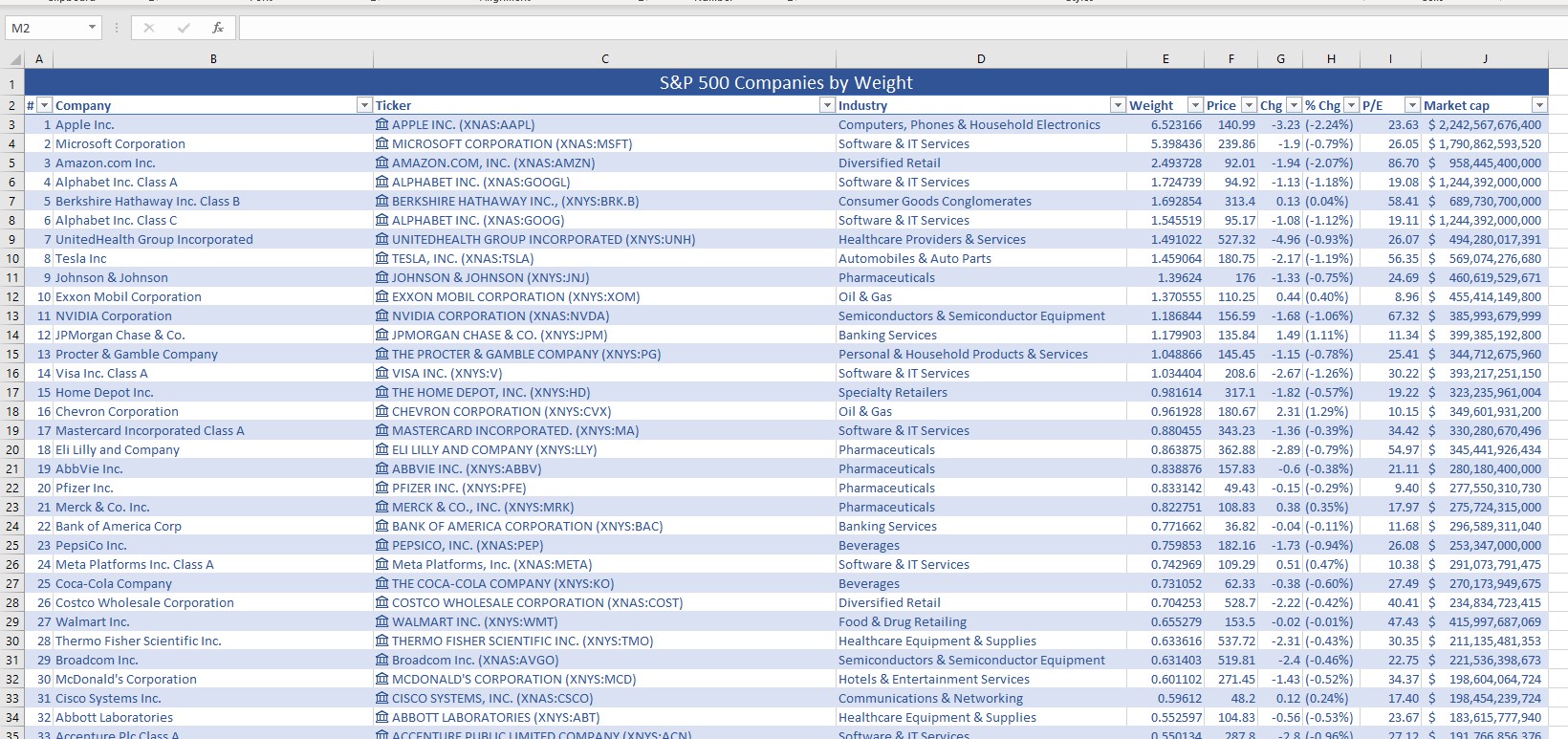
Task: Click the Cancel X icon in formula bar
Action: point(149,28)
